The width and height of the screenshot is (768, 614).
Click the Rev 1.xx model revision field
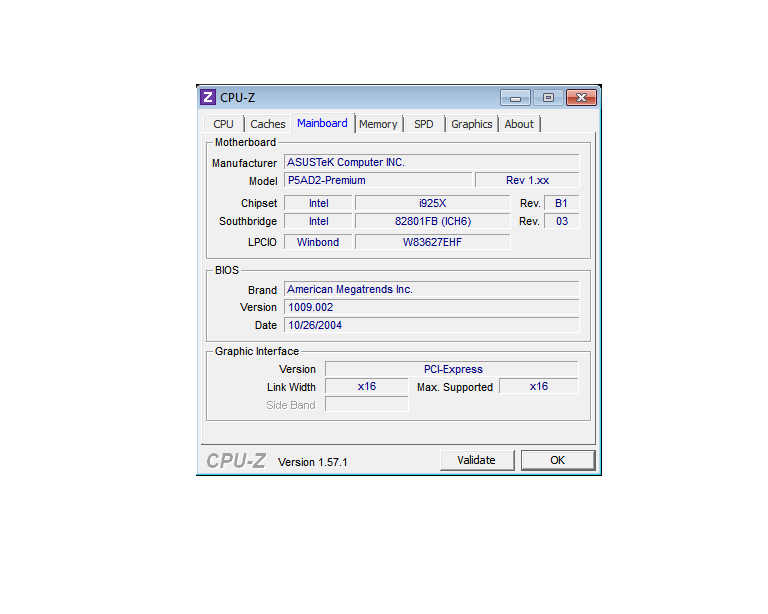(x=527, y=180)
